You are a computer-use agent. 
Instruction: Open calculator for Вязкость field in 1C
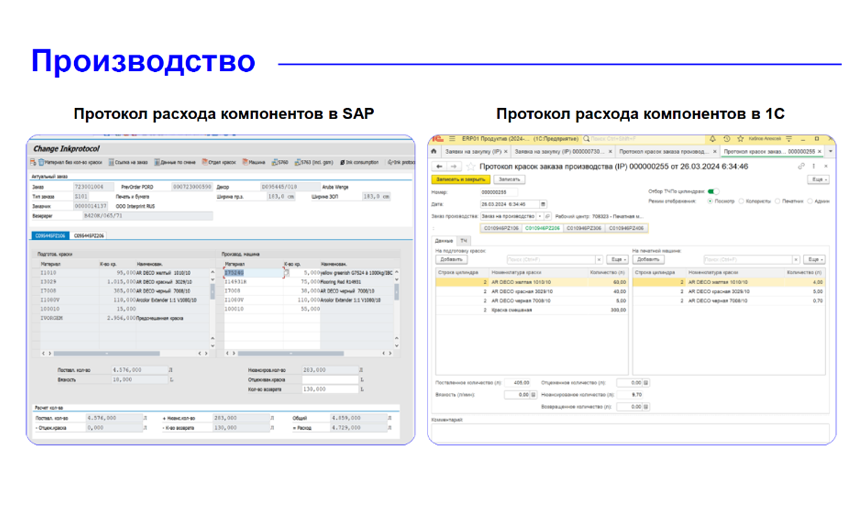pyautogui.click(x=533, y=395)
